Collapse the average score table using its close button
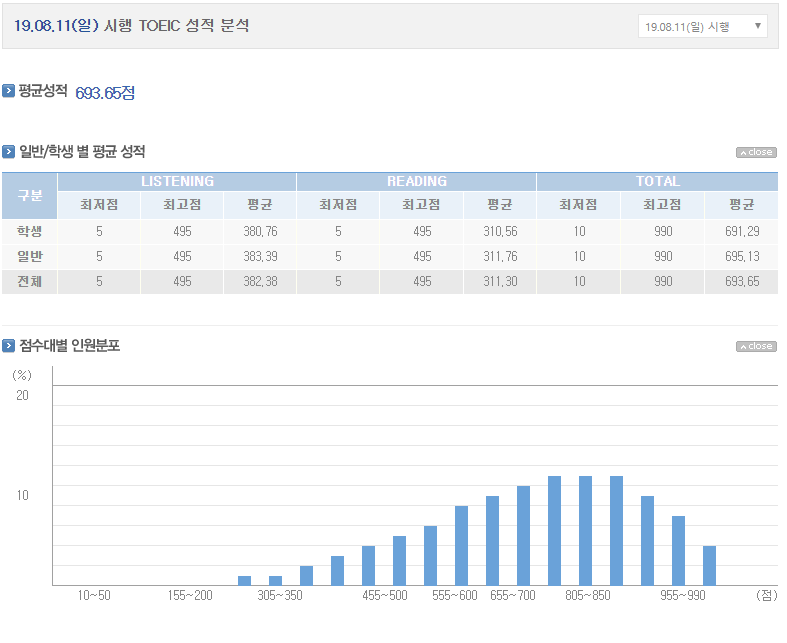 point(756,153)
